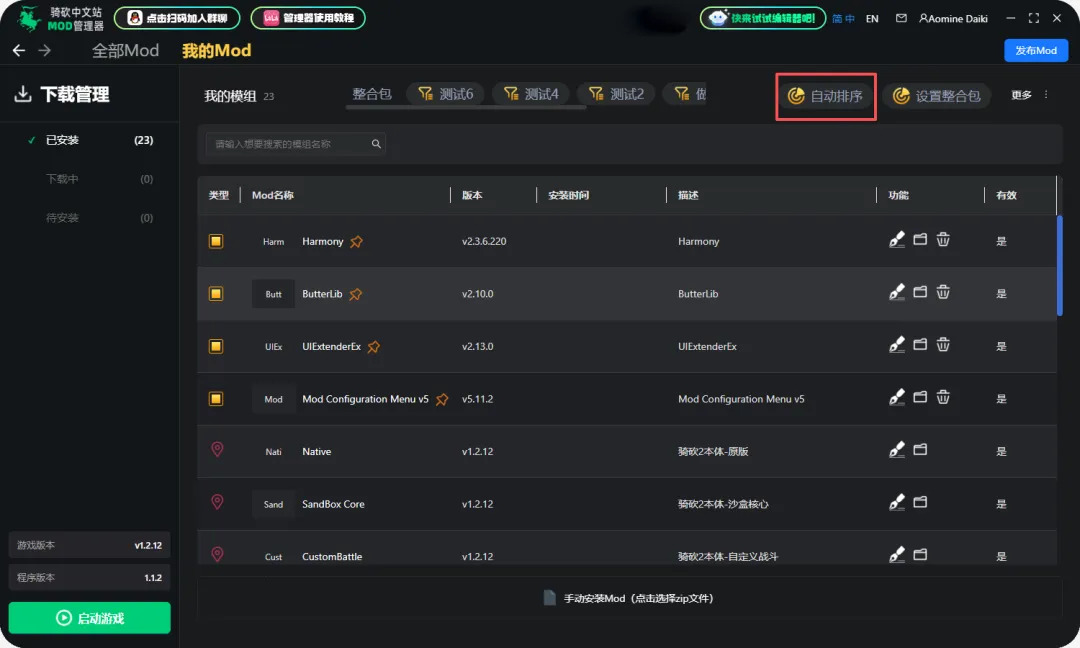Toggle the Mod Configuration Menu v5 checkbox
The image size is (1080, 648).
(x=216, y=399)
